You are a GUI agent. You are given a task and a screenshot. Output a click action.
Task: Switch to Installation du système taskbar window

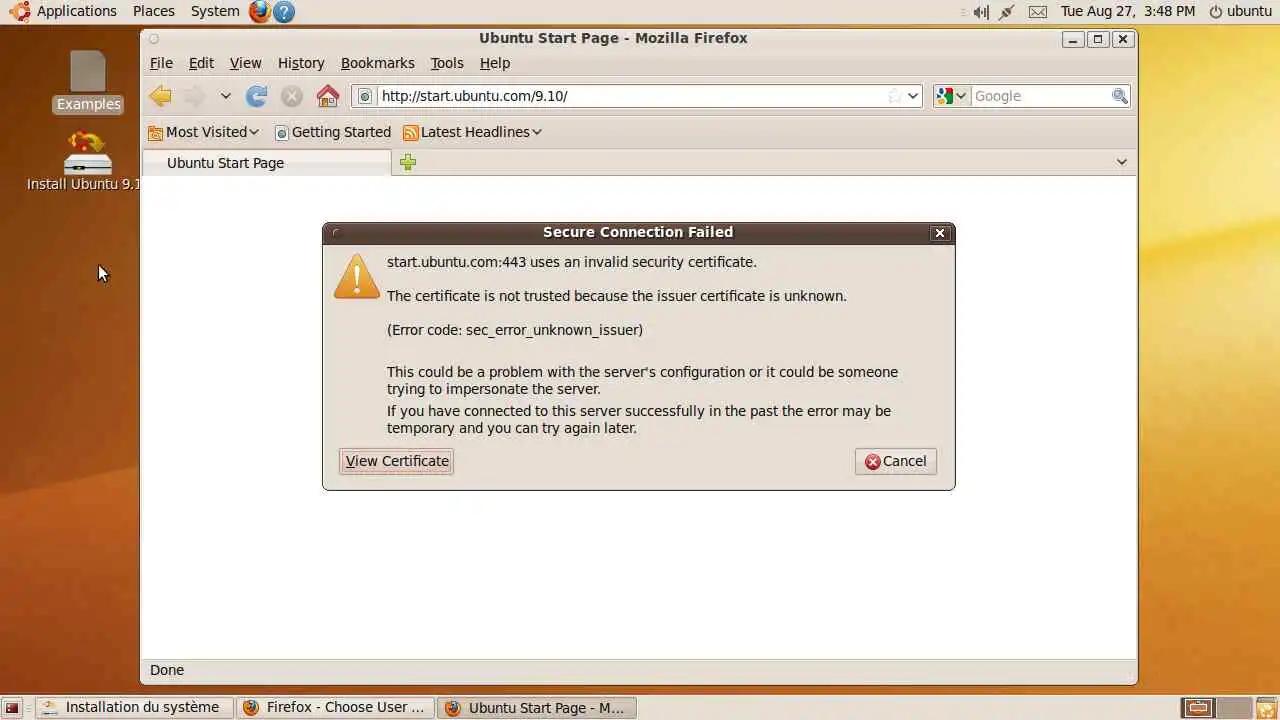click(x=134, y=707)
